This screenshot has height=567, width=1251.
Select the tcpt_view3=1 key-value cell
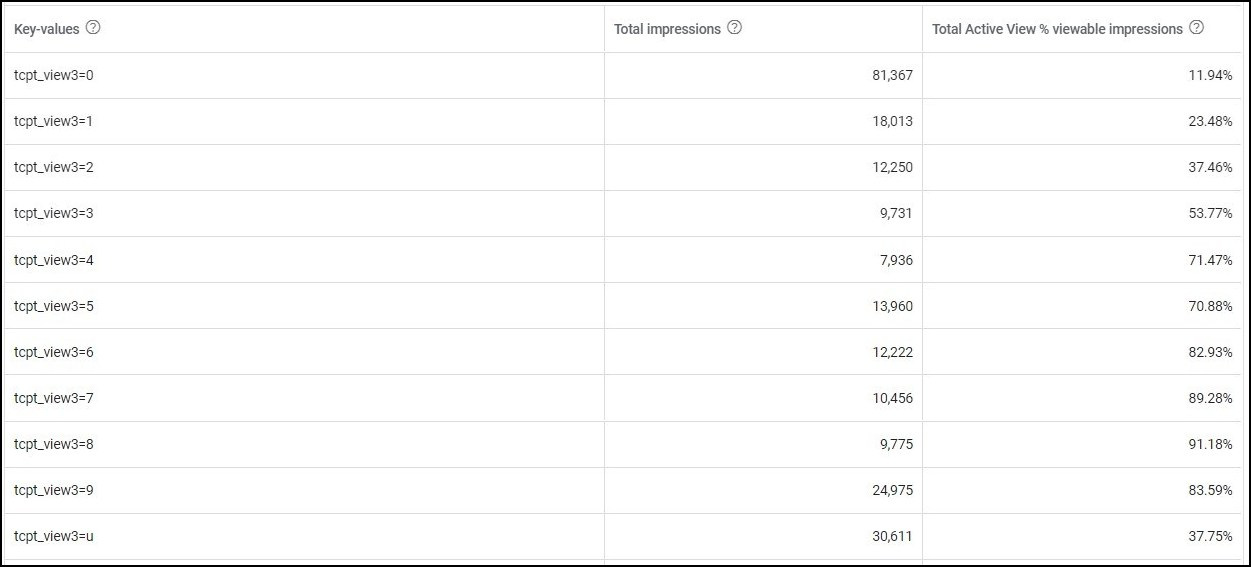(54, 121)
